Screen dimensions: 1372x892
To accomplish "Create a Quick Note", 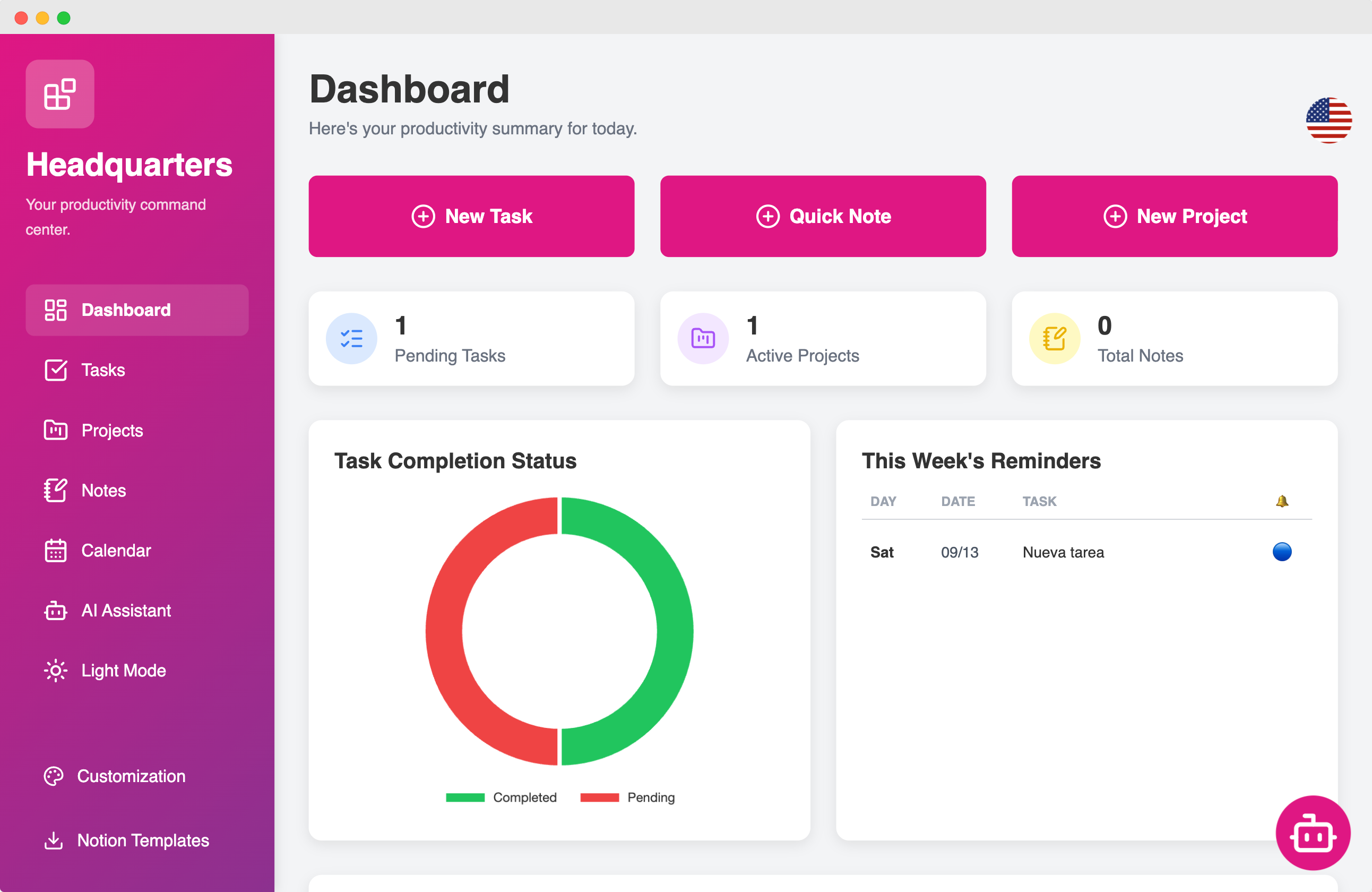I will coord(823,216).
